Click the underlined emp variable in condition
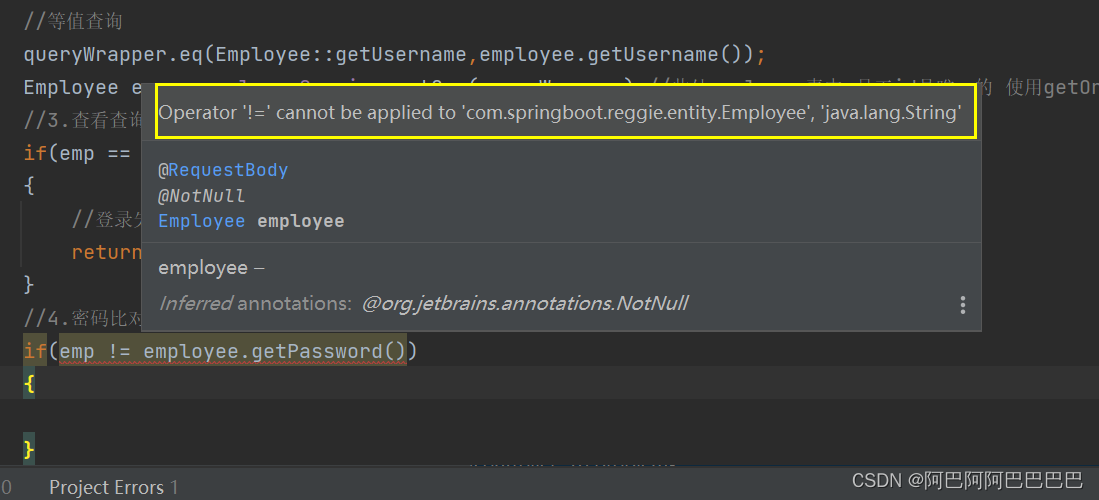Image resolution: width=1099 pixels, height=500 pixels. coord(77,351)
